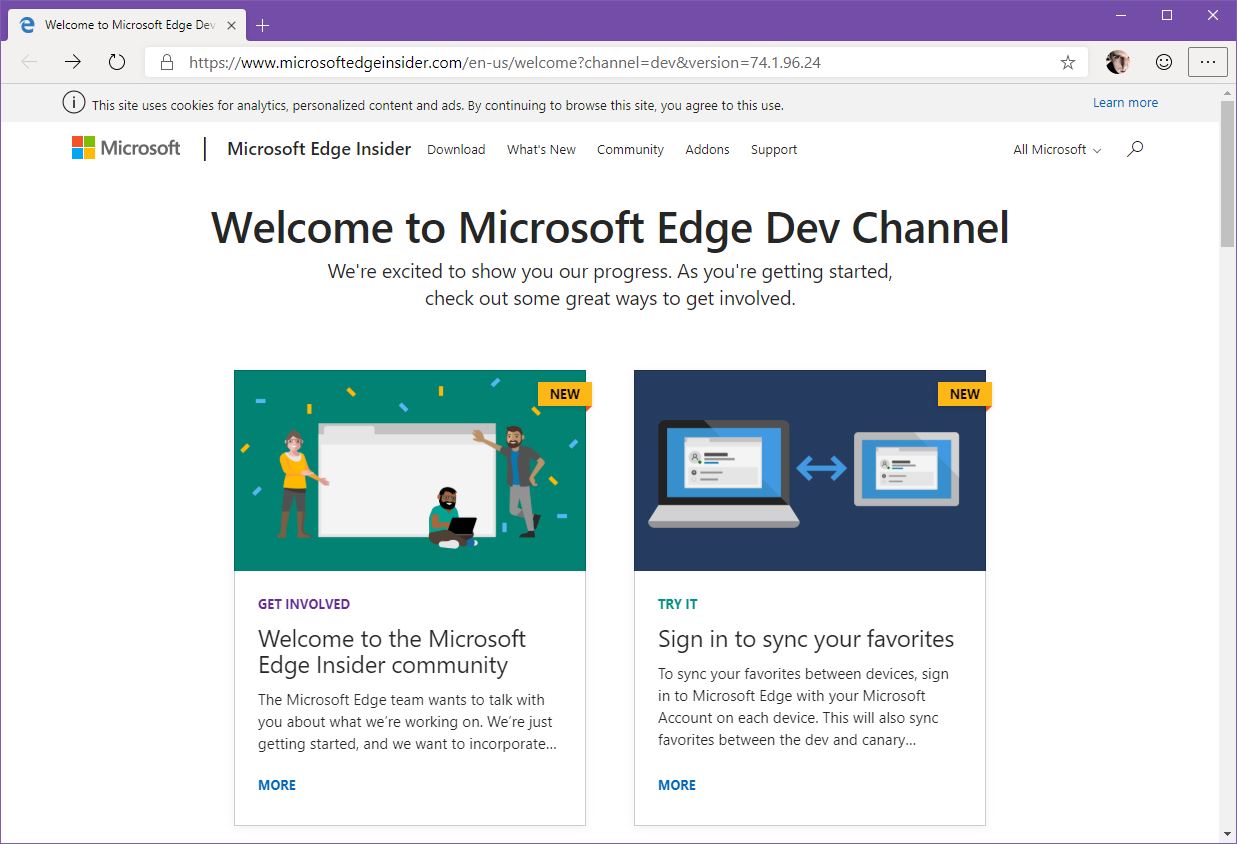Open a new tab with the plus button
Image resolution: width=1237 pixels, height=844 pixels.
click(263, 25)
